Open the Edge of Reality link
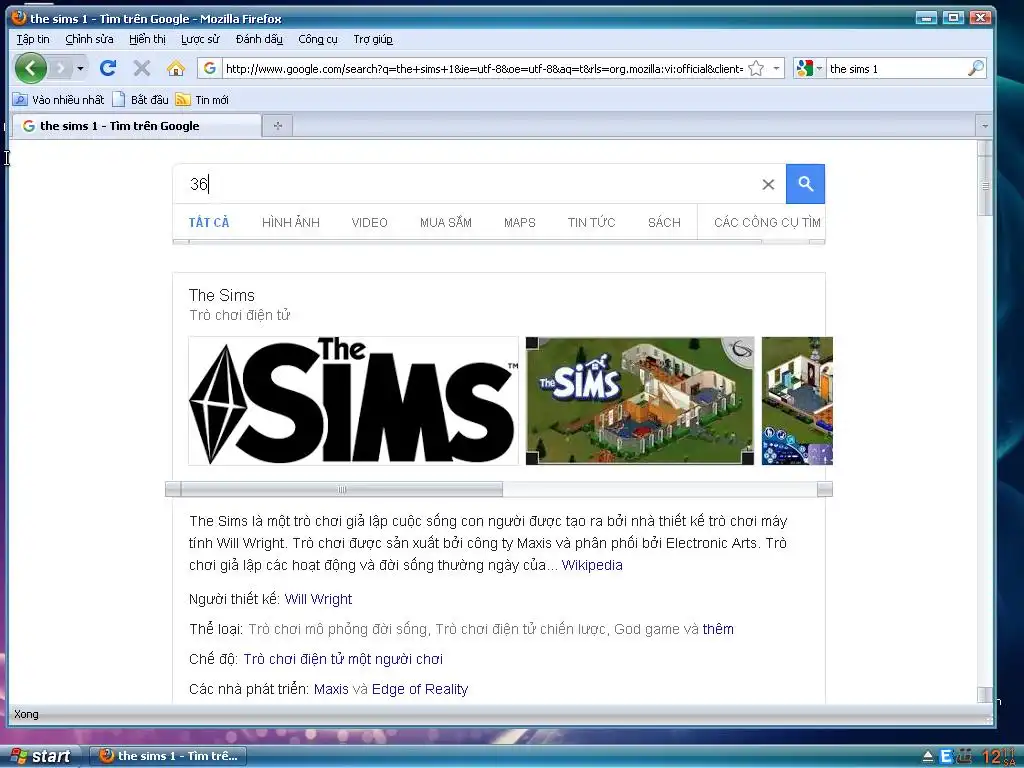Image resolution: width=1024 pixels, height=768 pixels. (419, 689)
